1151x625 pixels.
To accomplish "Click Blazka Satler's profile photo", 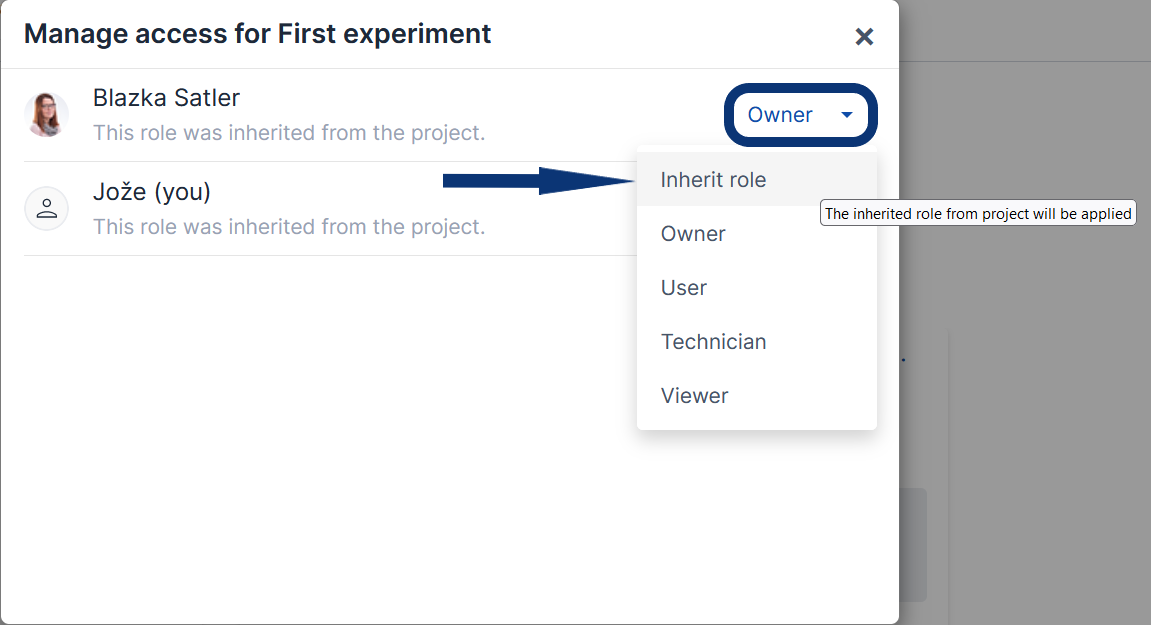I will (46, 115).
